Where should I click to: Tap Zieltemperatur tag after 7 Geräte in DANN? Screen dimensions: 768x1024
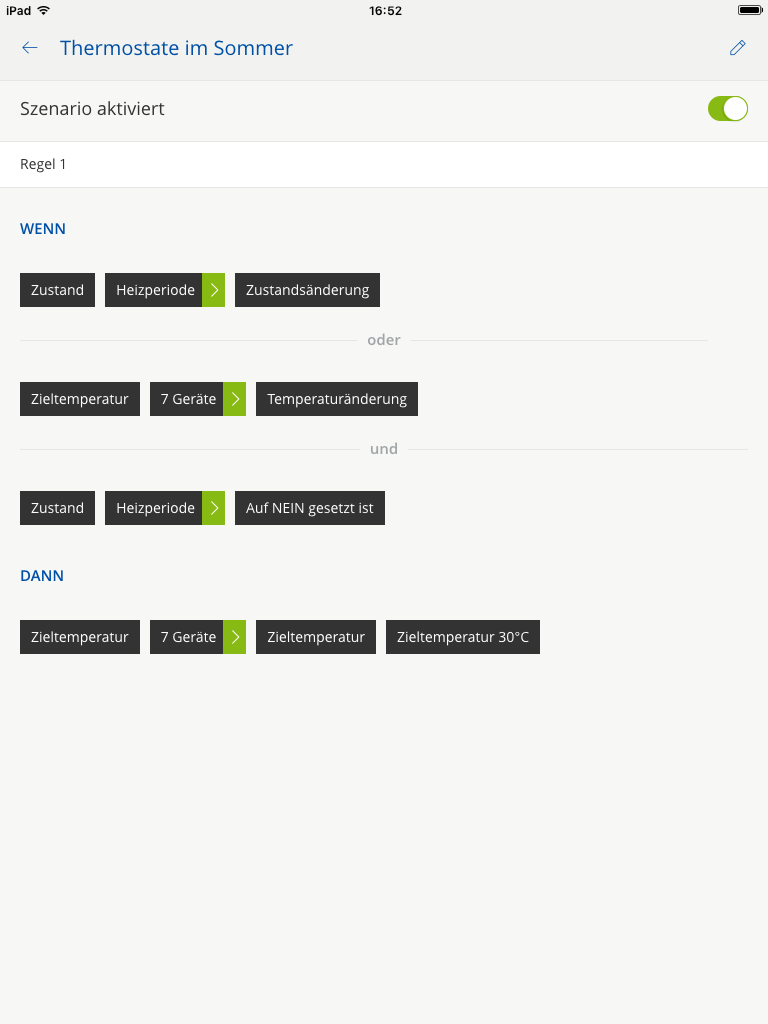(x=316, y=637)
